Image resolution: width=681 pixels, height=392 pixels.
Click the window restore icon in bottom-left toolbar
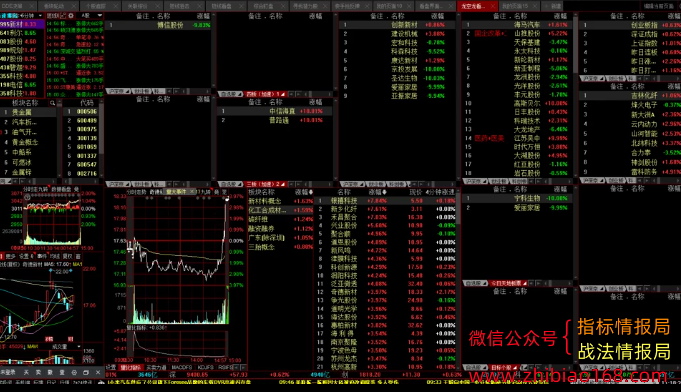86,372
